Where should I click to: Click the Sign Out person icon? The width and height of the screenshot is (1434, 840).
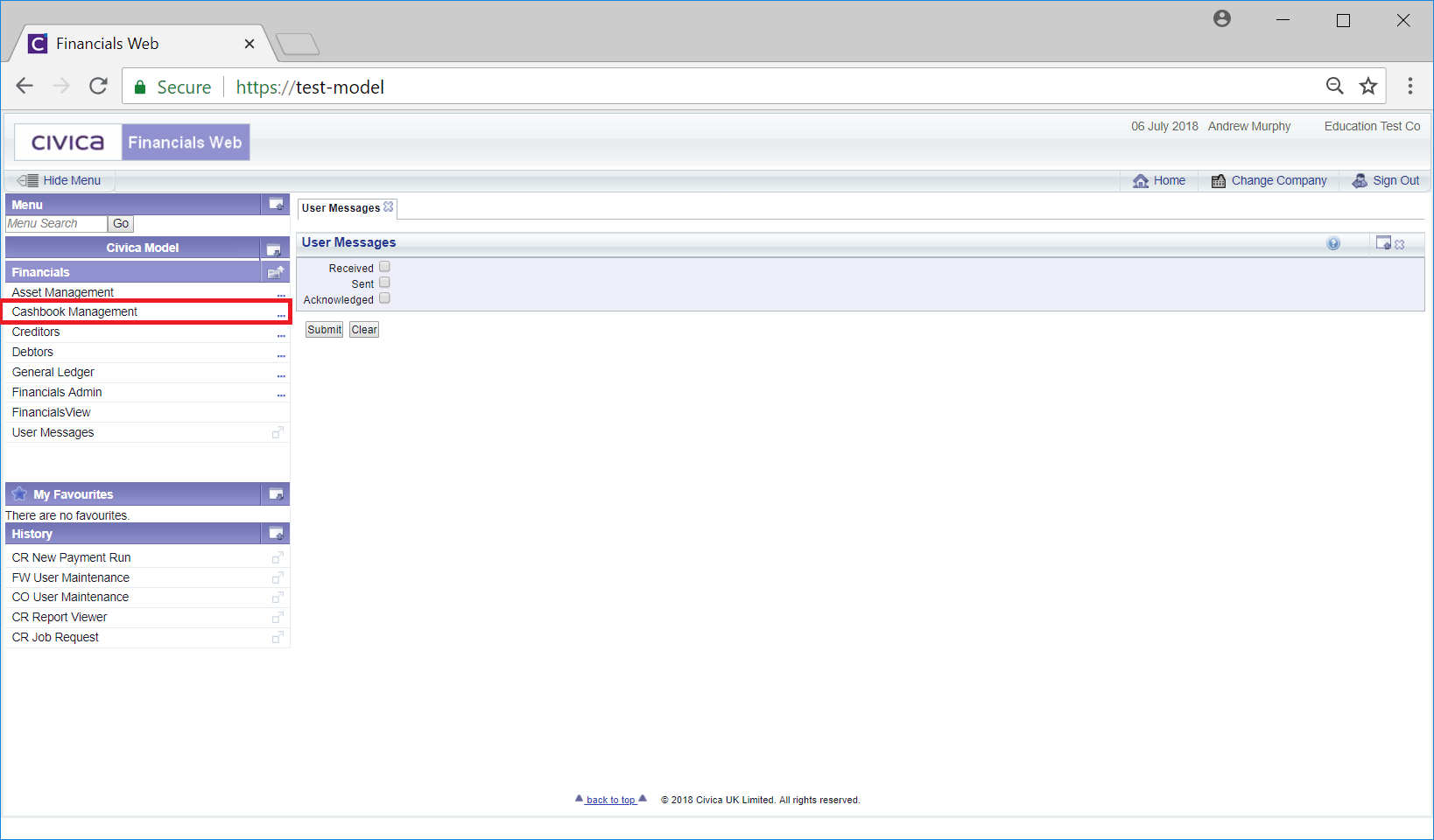click(1360, 180)
